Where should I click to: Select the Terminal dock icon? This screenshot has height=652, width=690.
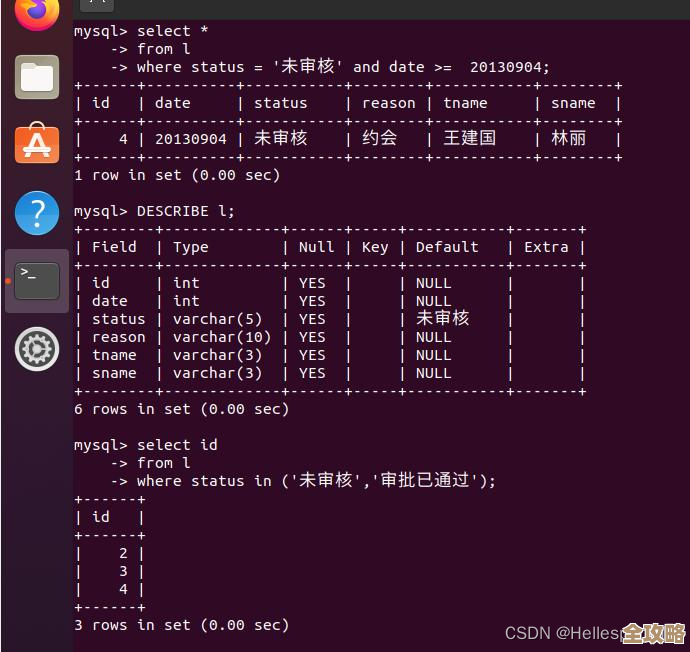pyautogui.click(x=37, y=281)
